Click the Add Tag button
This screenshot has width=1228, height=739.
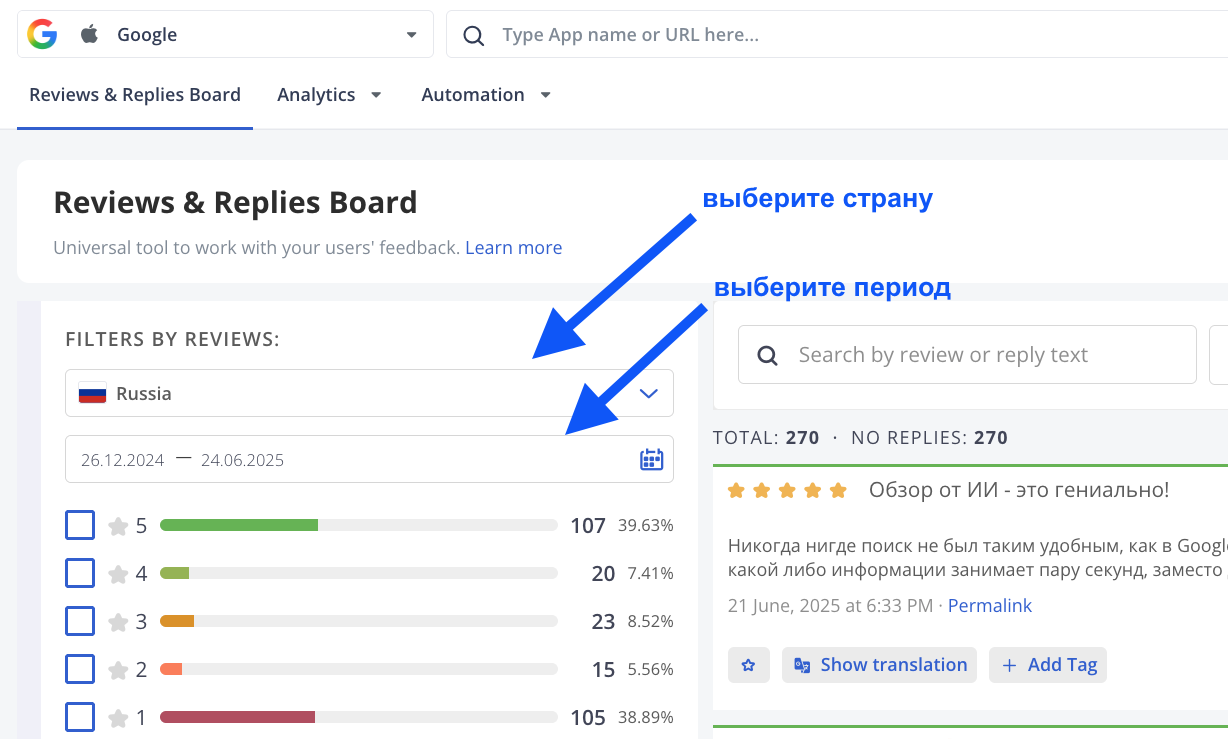point(1048,665)
